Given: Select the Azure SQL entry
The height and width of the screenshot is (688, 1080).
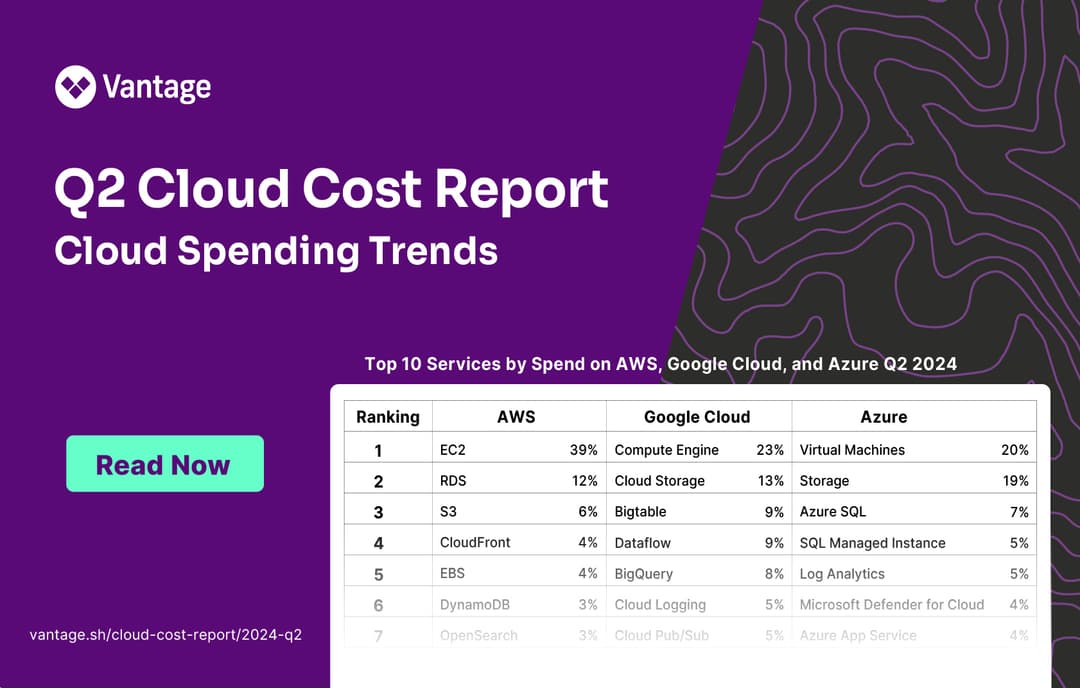Looking at the screenshot, I should (833, 512).
